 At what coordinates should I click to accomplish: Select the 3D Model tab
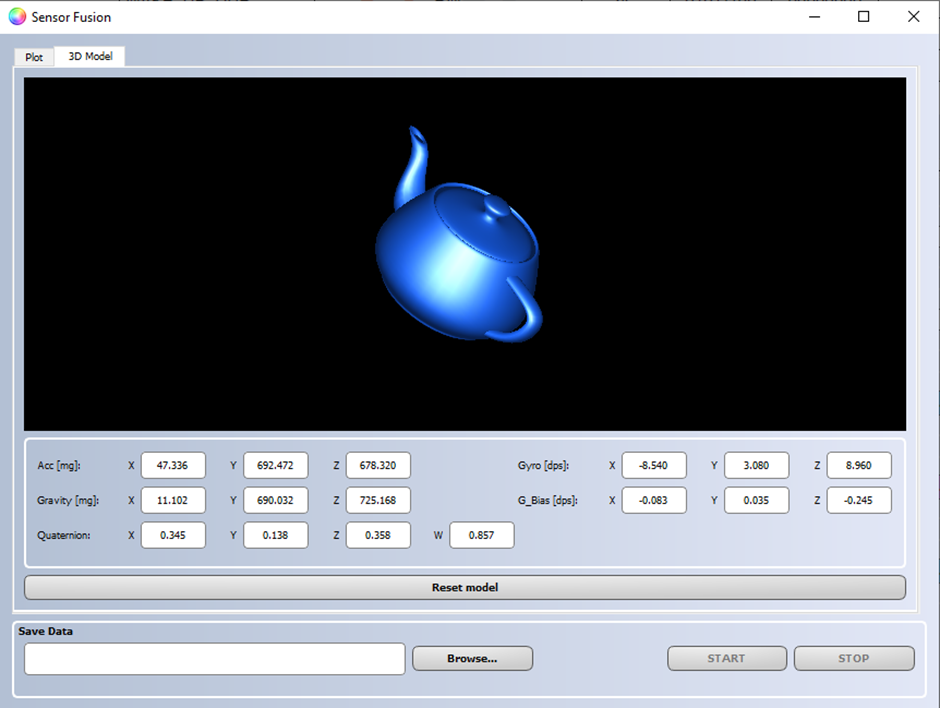click(x=90, y=56)
